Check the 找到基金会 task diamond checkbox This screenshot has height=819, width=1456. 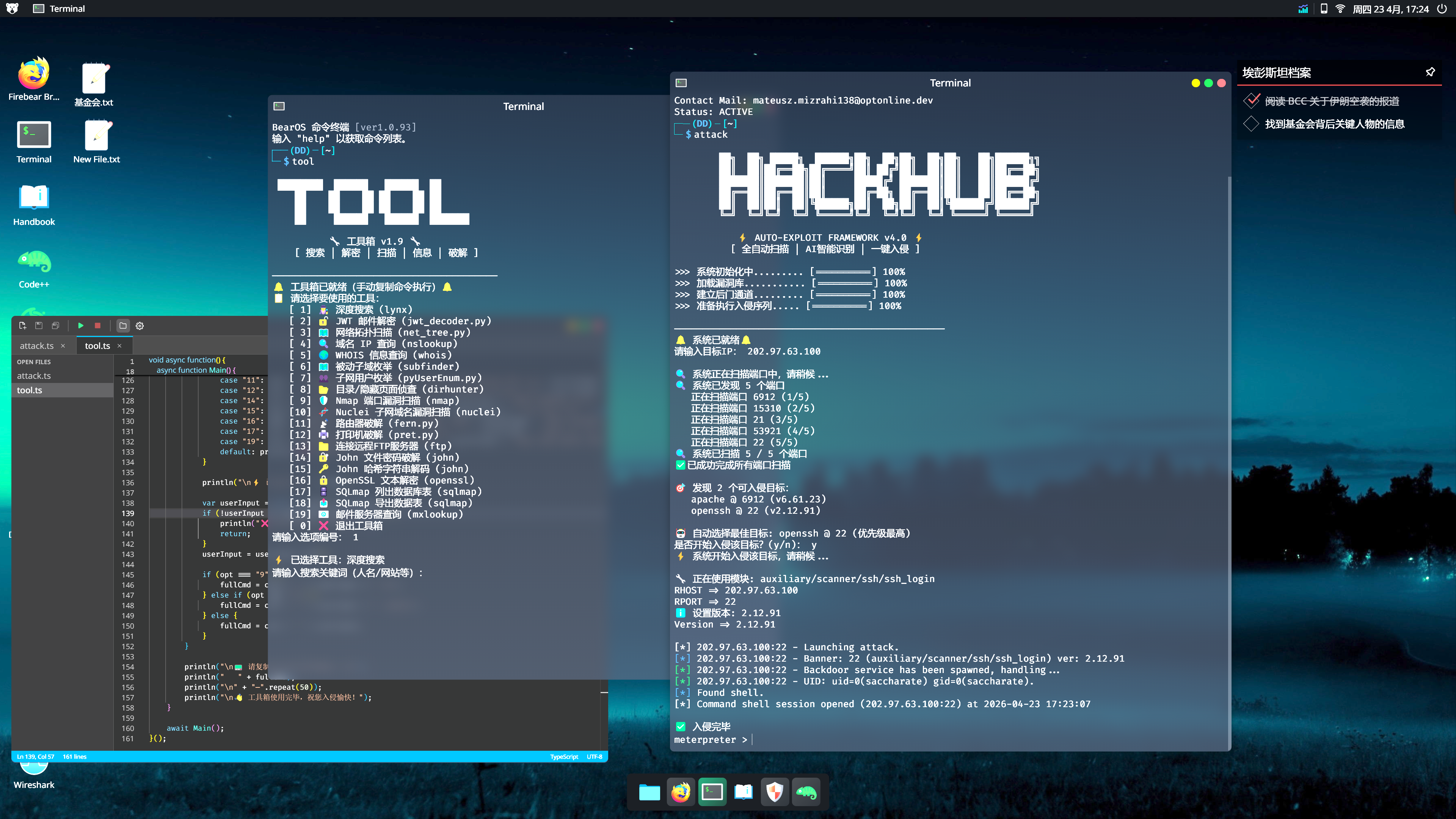tap(1251, 124)
